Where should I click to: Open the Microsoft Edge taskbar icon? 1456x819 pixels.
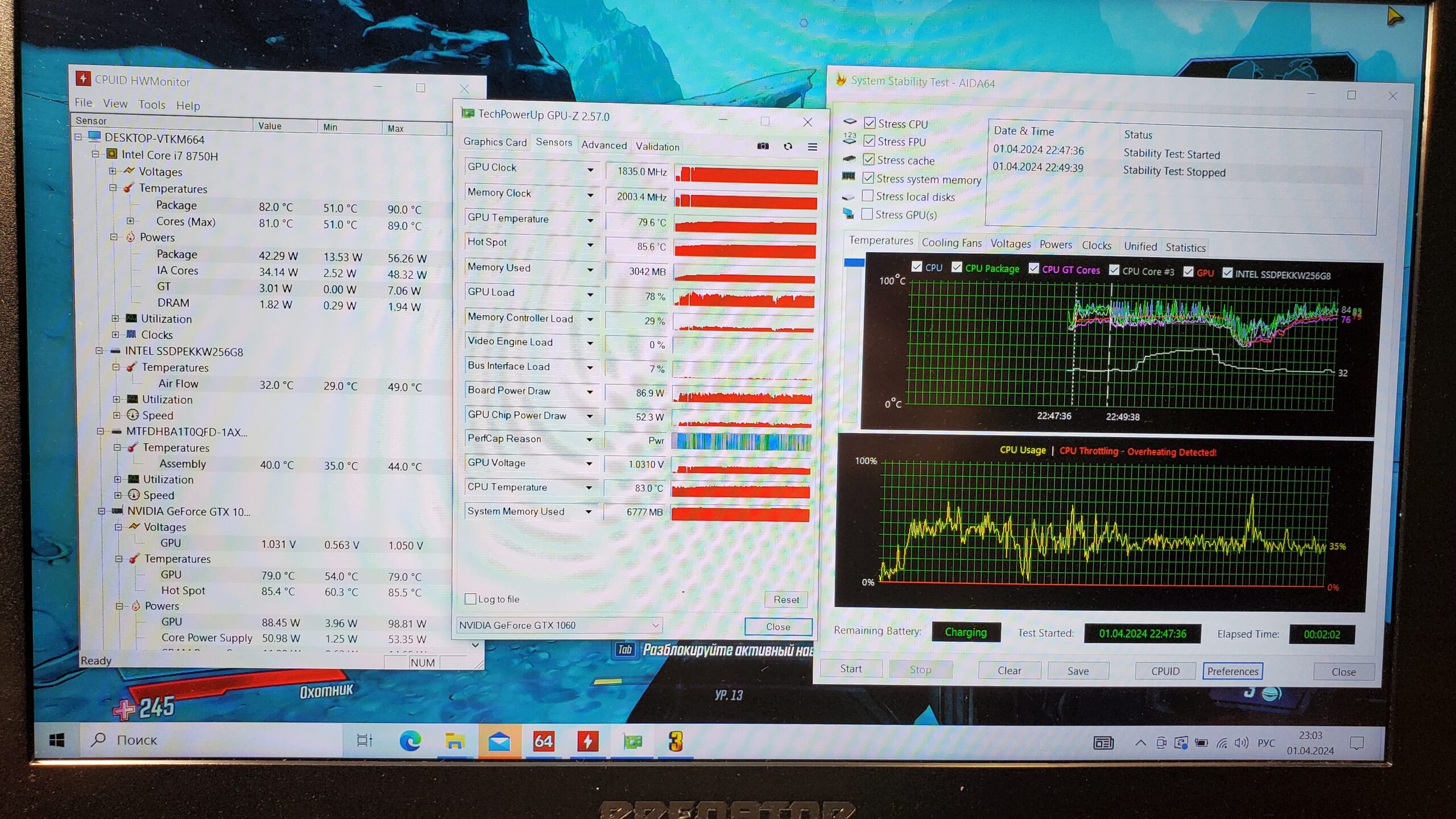tap(410, 741)
